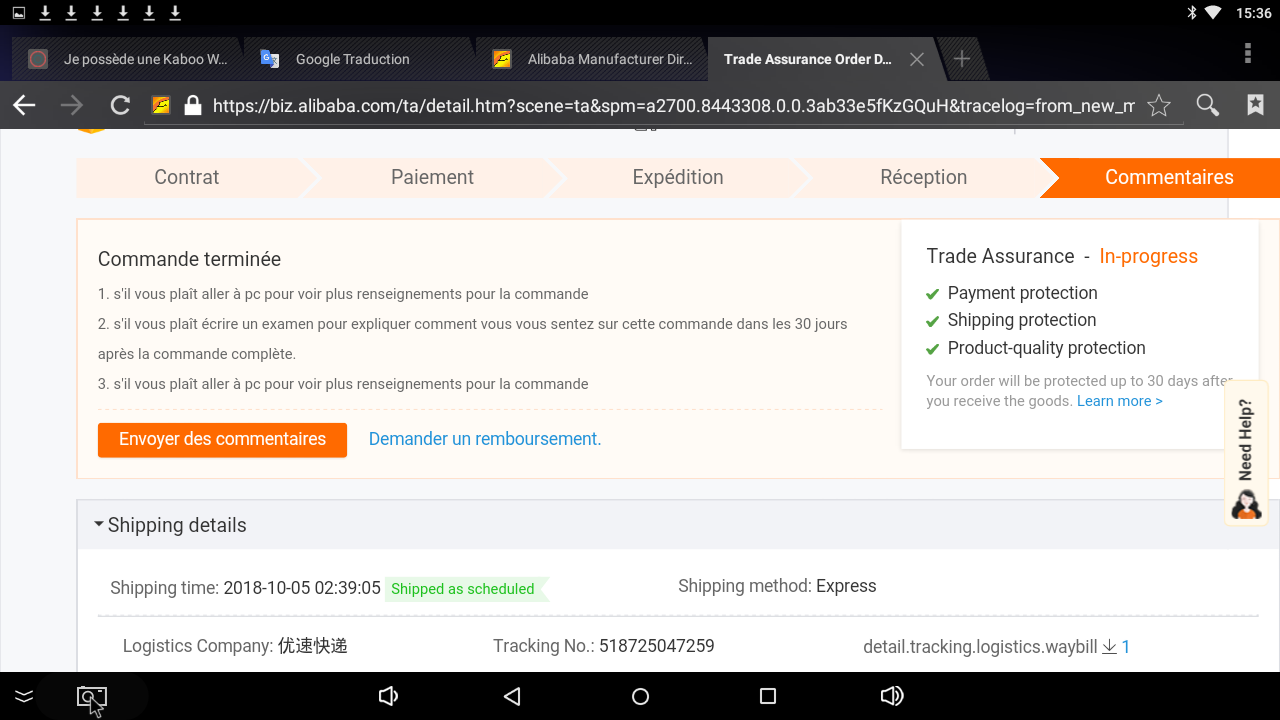Screen dimensions: 1280x720
Task: Tap the clock showing 15:36
Action: coord(1253,13)
